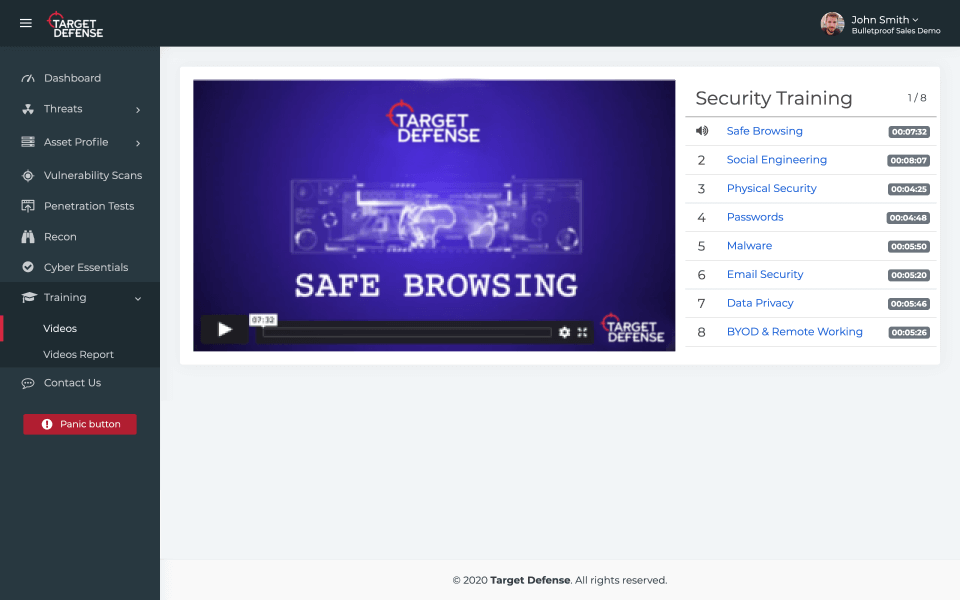This screenshot has width=960, height=601.
Task: Expand the Asset Profile submenu chevron
Action: tap(138, 143)
